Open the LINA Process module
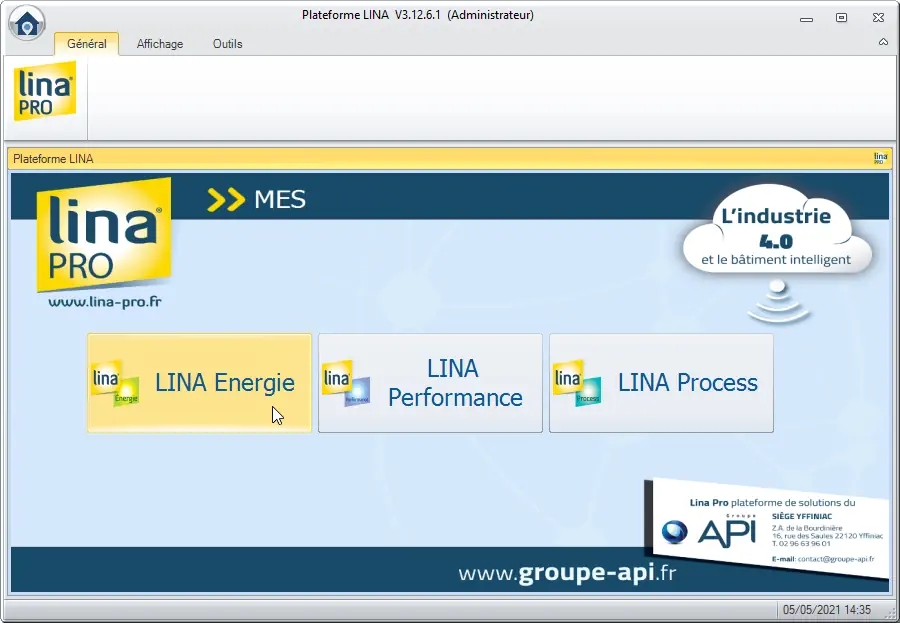 (x=661, y=383)
